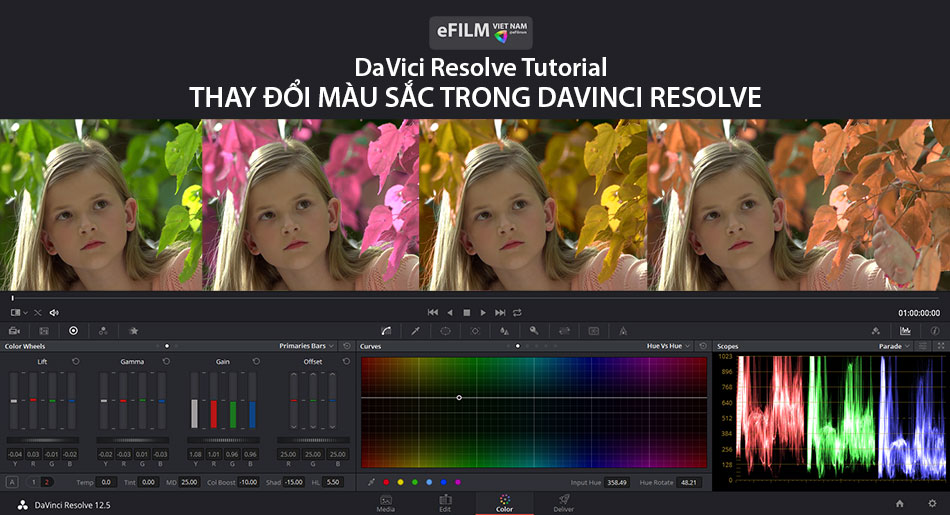Reset the Gamma bars

point(166,361)
